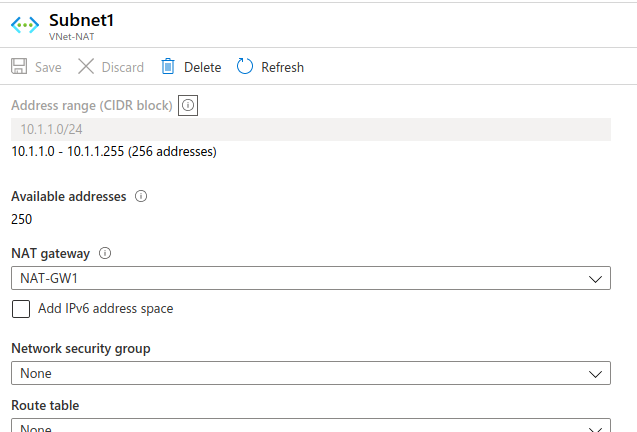The width and height of the screenshot is (637, 432).
Task: Click the Network security group chevron arrow
Action: (595, 374)
